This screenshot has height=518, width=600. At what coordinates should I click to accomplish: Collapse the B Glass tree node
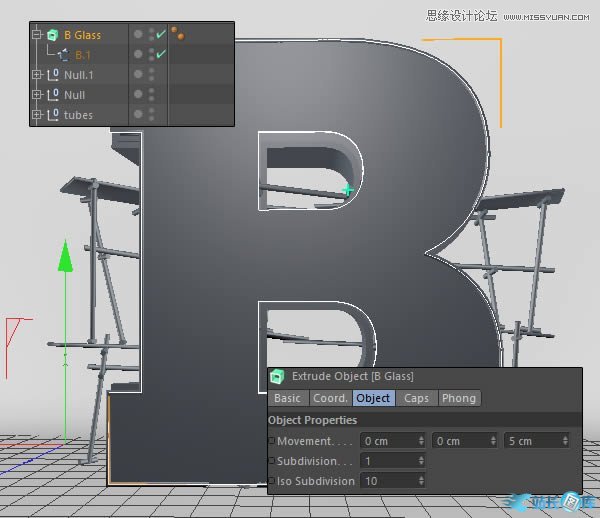[x=37, y=35]
